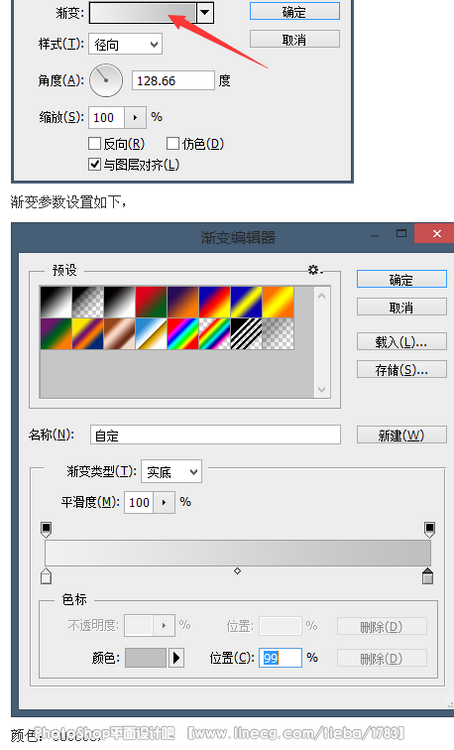Click the presets list scroll down arrow
The height and width of the screenshot is (750, 454).
pyautogui.click(x=321, y=389)
